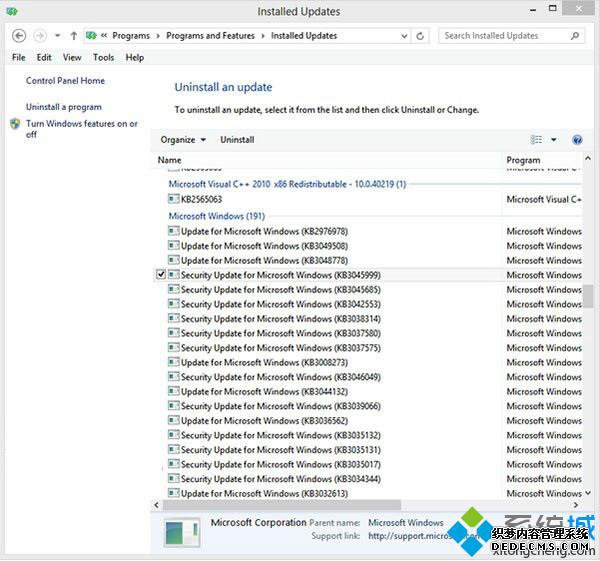This screenshot has width=600, height=561.
Task: Open Turn Windows features on or off
Action: [x=82, y=129]
